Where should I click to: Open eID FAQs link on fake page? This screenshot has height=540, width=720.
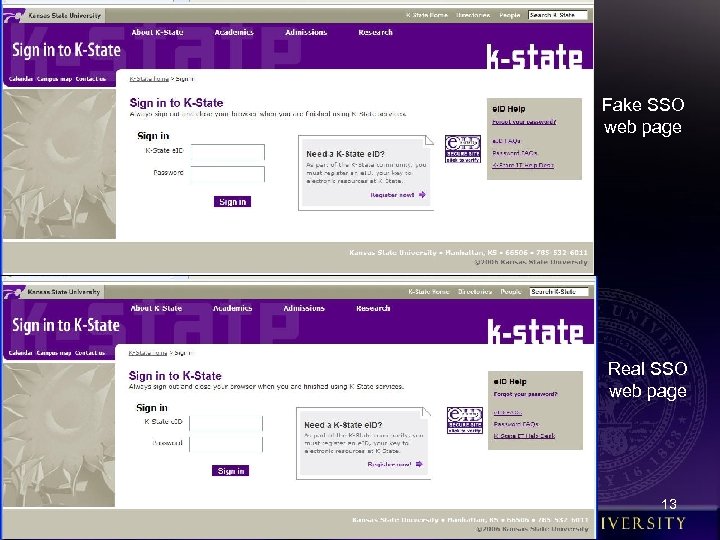click(x=506, y=141)
